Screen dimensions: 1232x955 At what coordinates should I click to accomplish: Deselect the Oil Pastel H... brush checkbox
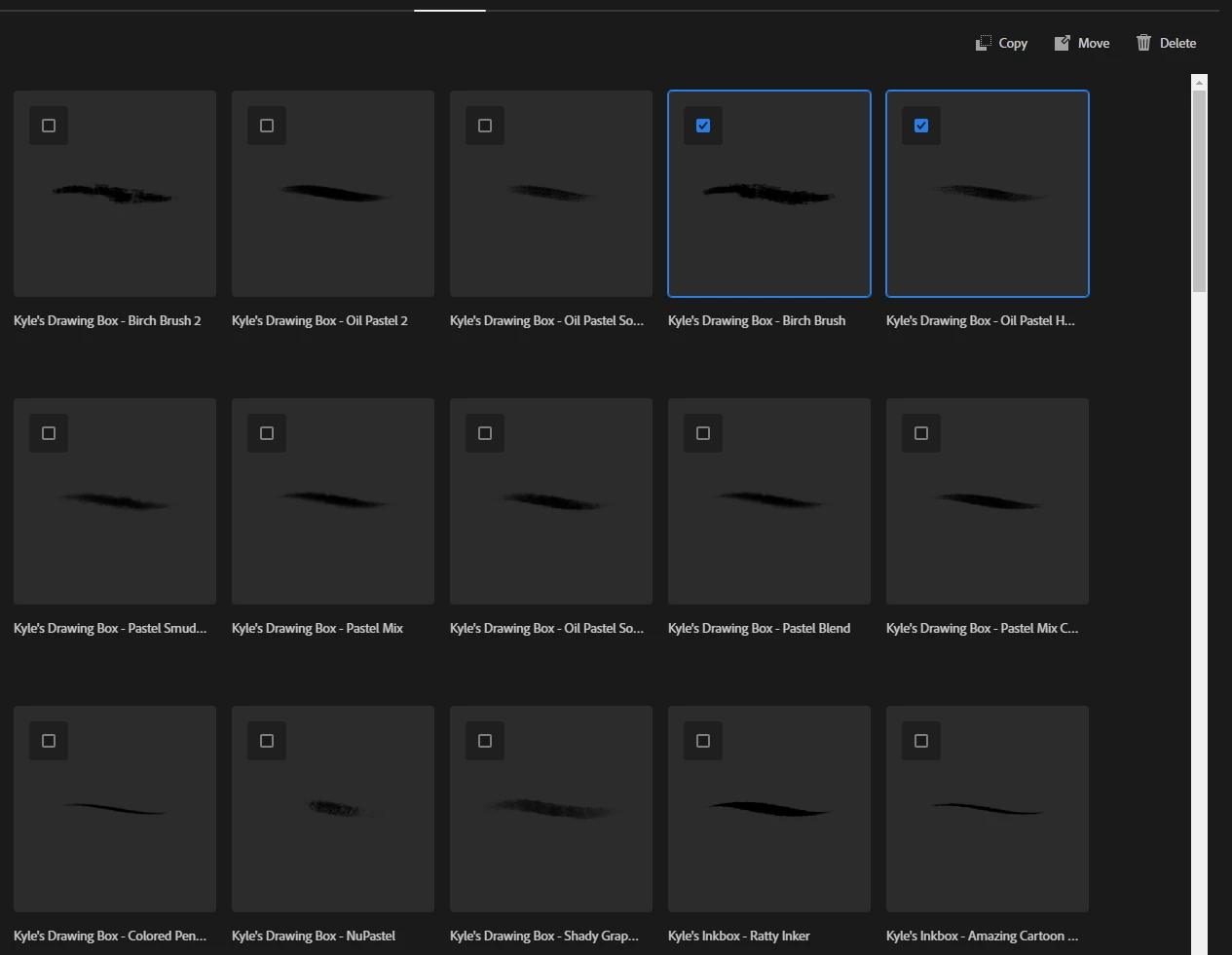pos(921,126)
